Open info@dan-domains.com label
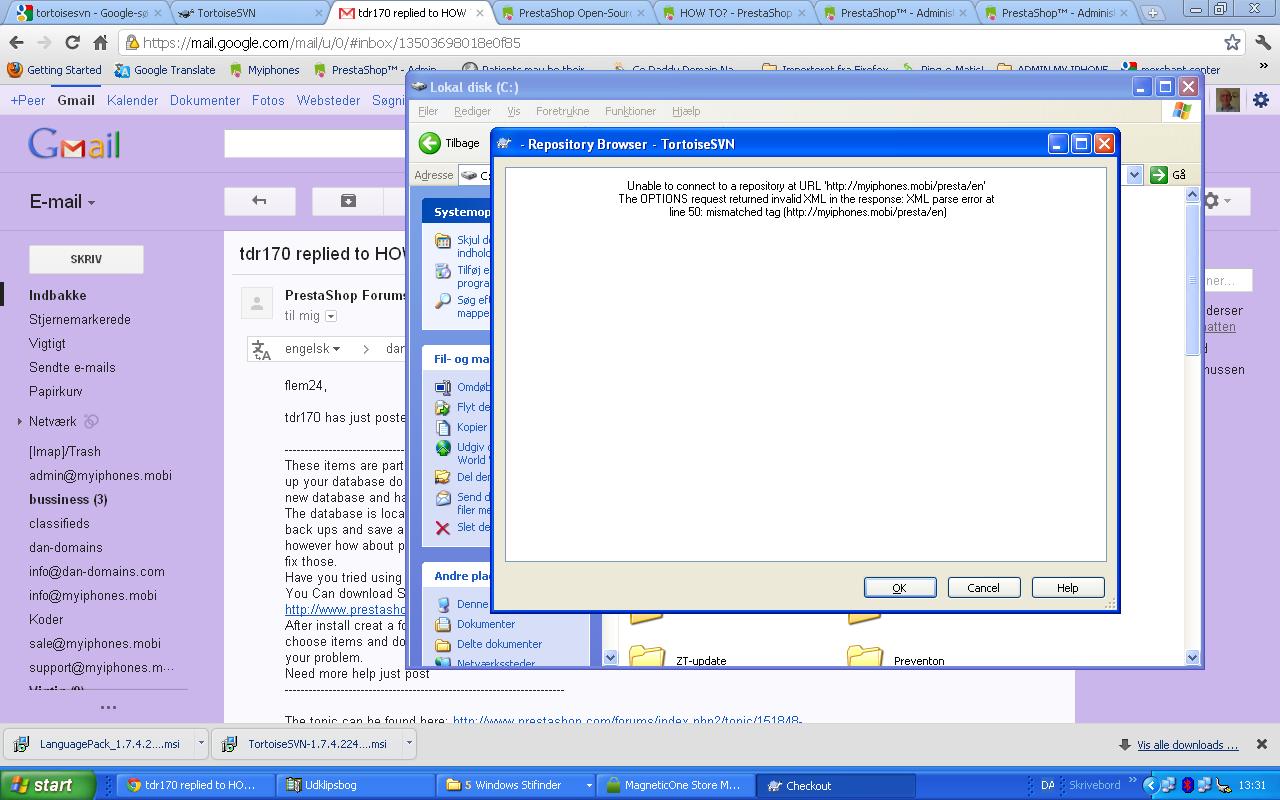 point(96,571)
